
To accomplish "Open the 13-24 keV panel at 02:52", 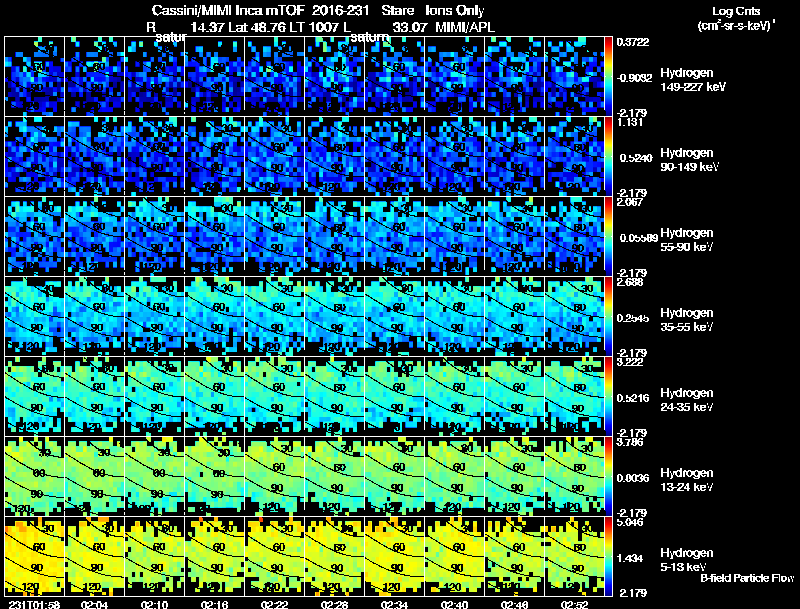I will tap(574, 476).
